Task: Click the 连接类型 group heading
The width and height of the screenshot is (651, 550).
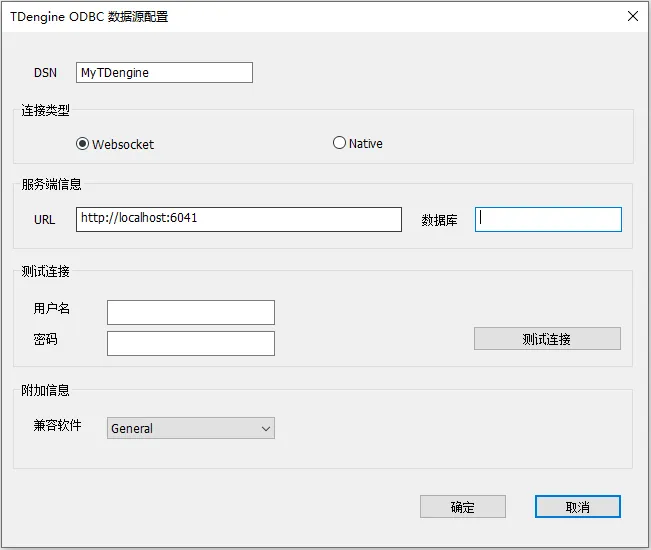Action: (x=46, y=110)
